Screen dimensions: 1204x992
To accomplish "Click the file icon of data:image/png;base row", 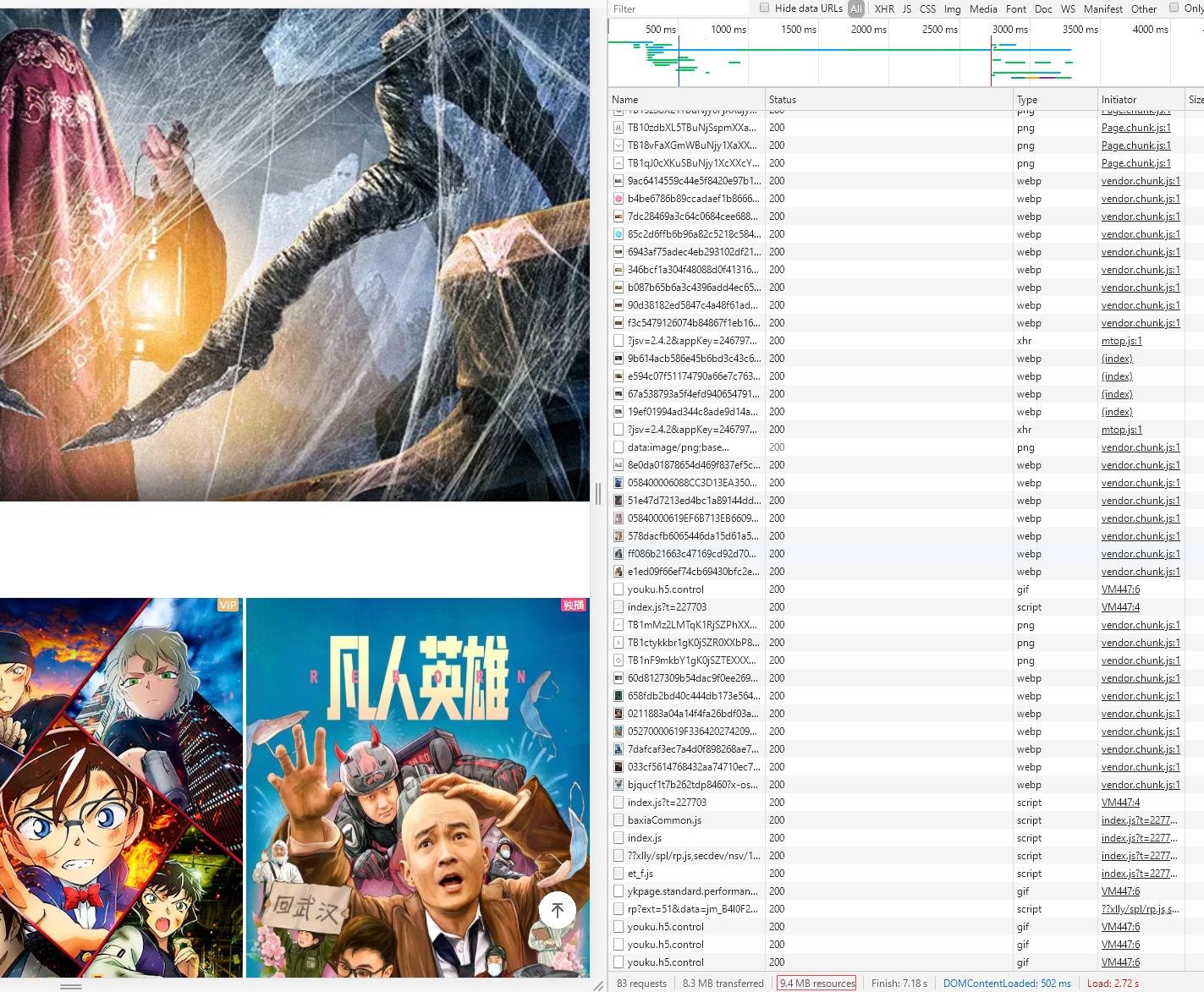I will point(618,447).
